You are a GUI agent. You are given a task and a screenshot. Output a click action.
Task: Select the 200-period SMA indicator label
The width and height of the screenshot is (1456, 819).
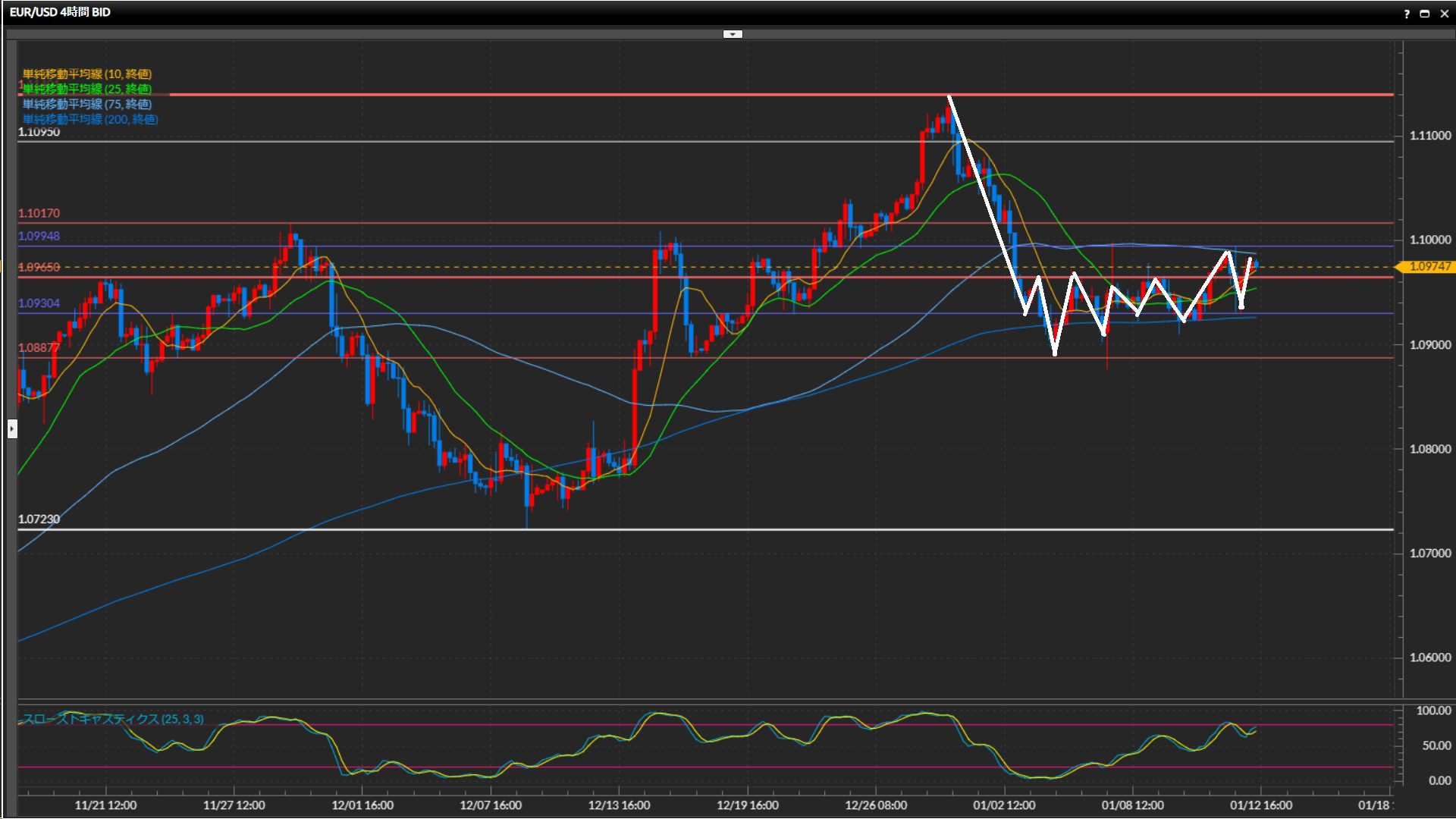pos(89,119)
